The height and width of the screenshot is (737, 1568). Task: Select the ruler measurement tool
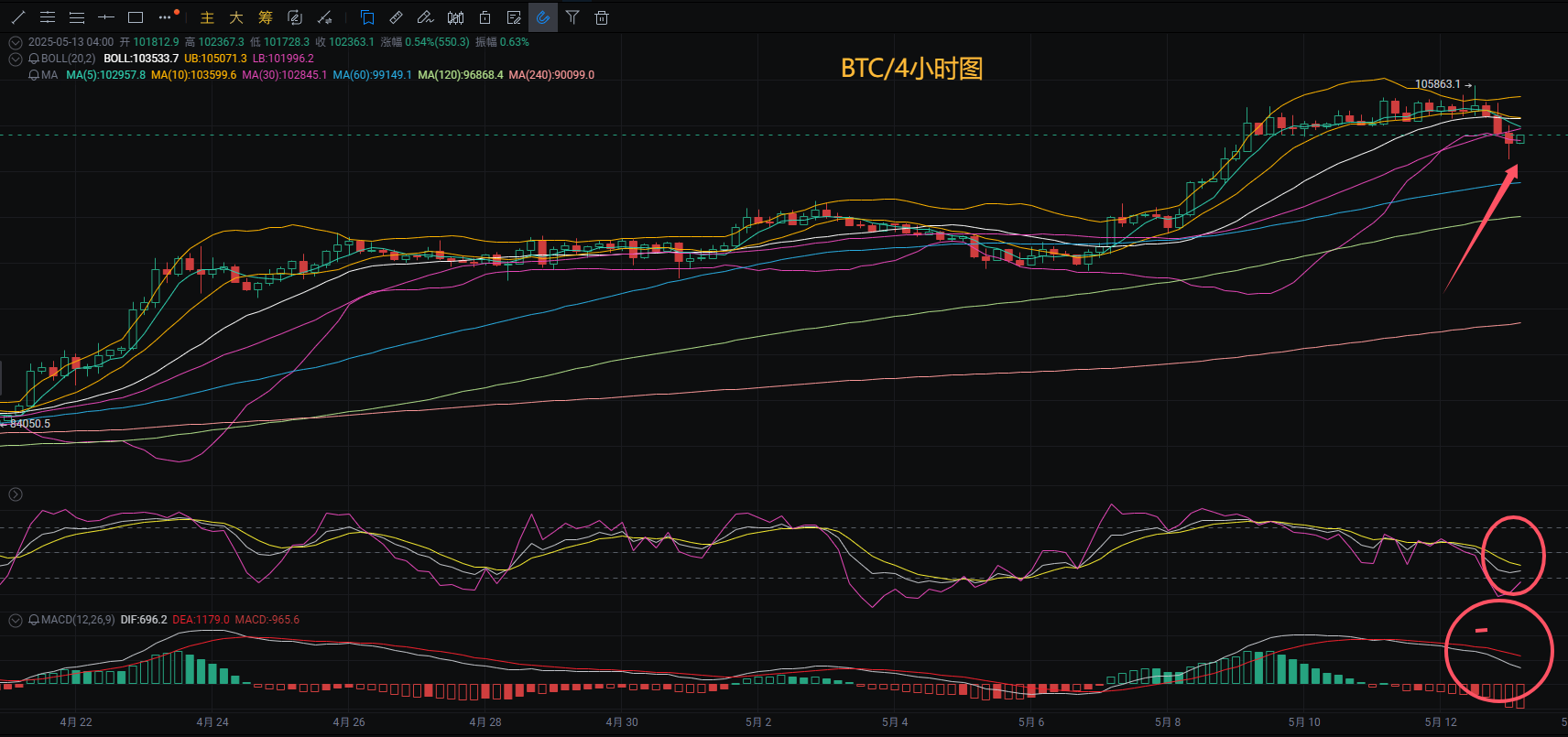[x=397, y=17]
